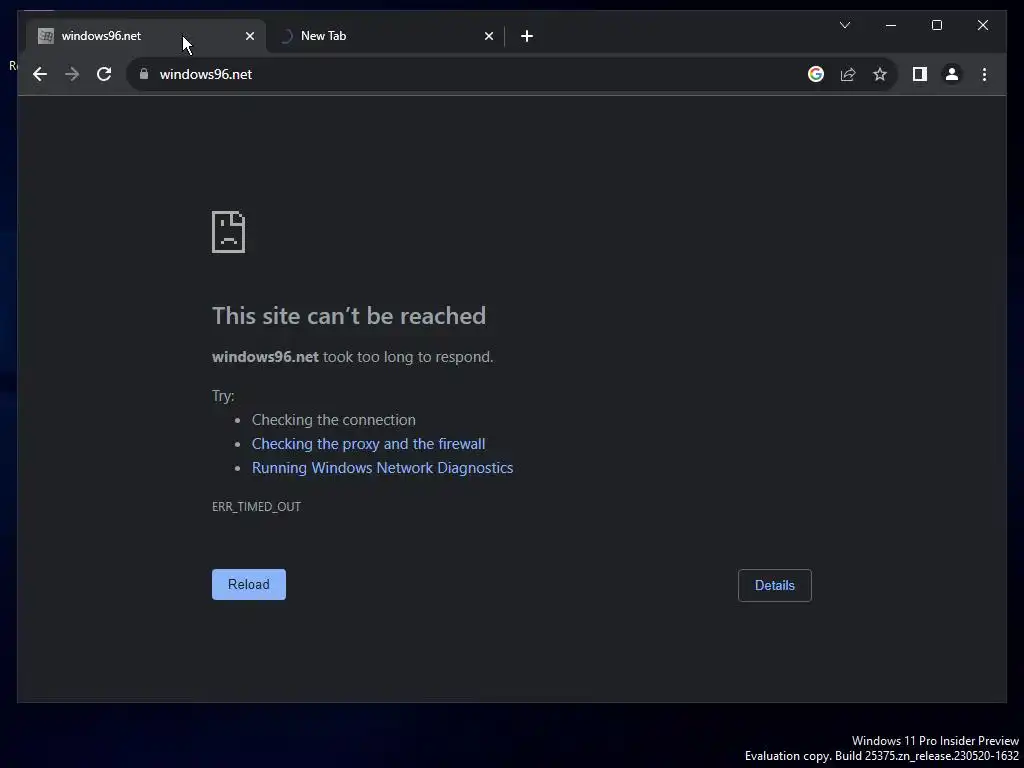Minimize the Chrome window
This screenshot has height=768, width=1024.
pos(891,25)
